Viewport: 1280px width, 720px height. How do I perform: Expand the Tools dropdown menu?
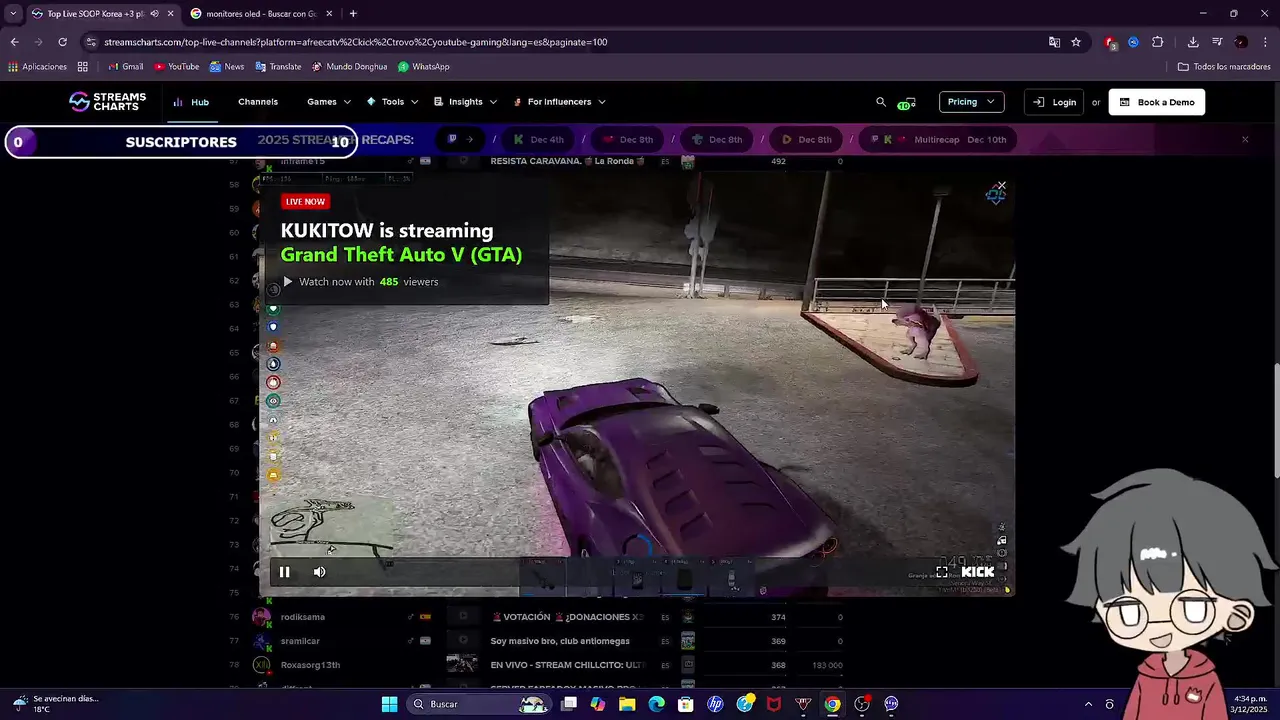[x=392, y=102]
